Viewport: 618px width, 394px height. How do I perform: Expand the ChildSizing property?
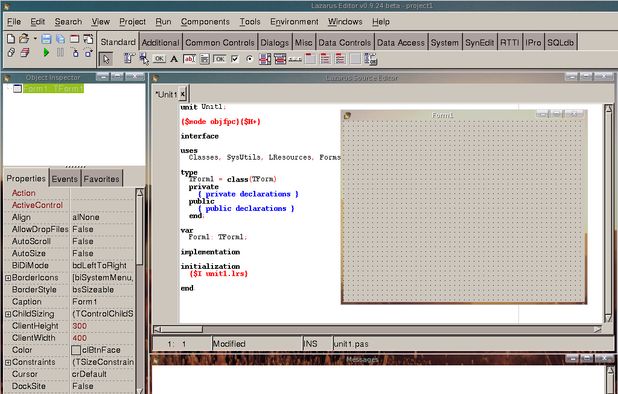(x=7, y=314)
